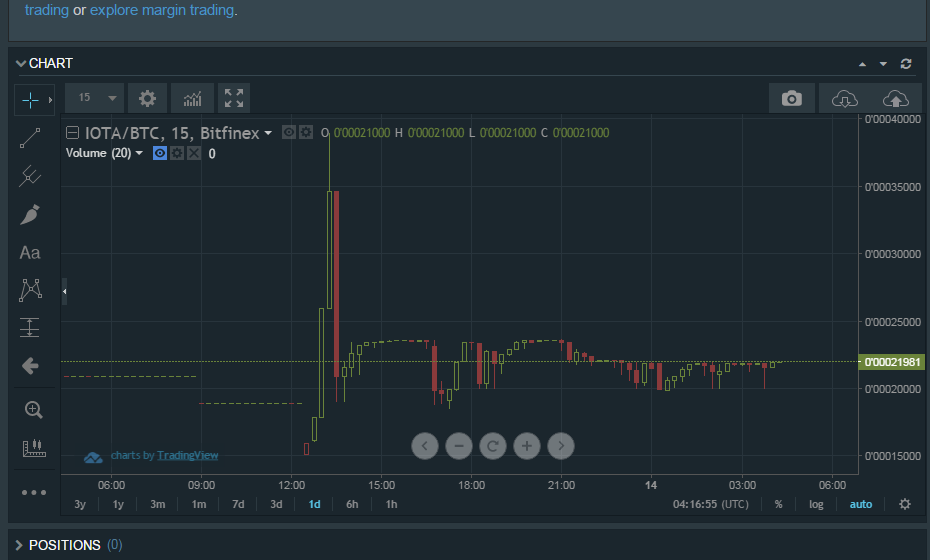Open the indicators button

(192, 98)
